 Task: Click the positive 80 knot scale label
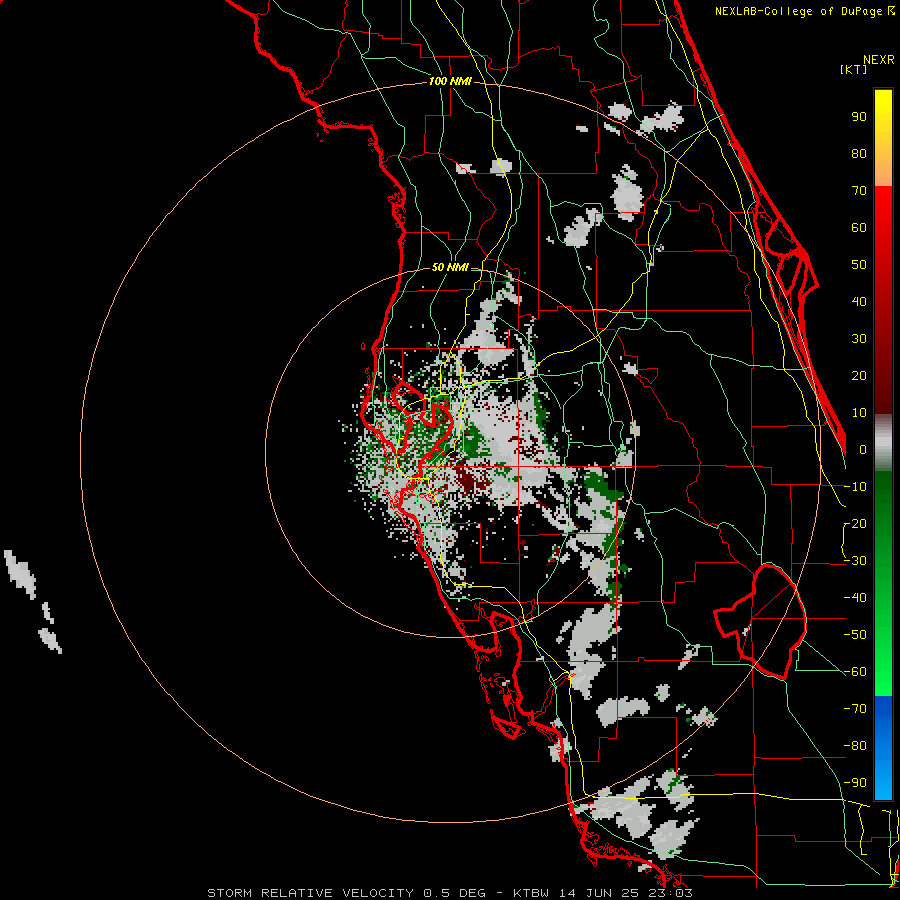tap(859, 154)
